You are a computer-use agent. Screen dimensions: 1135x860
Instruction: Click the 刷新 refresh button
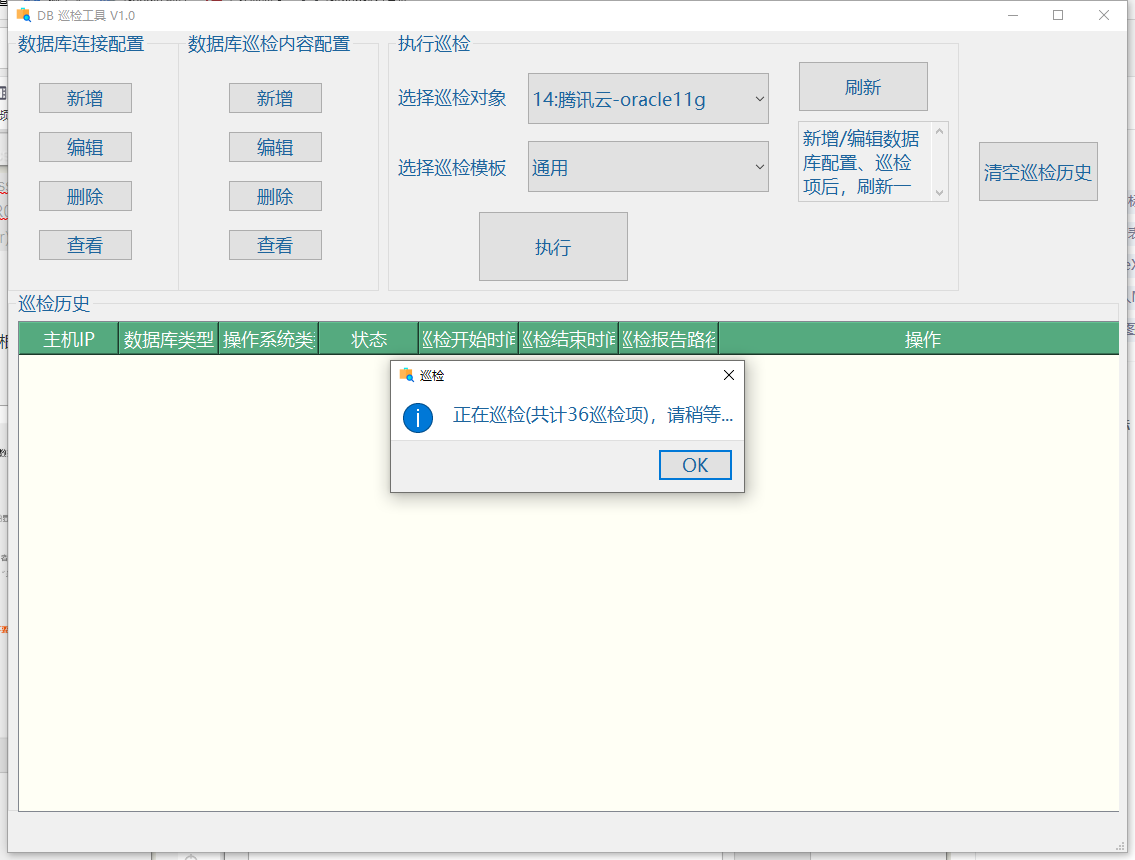click(863, 87)
